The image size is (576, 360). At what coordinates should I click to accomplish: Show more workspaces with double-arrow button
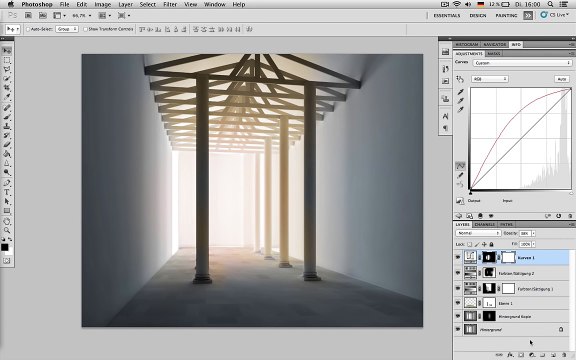[528, 15]
